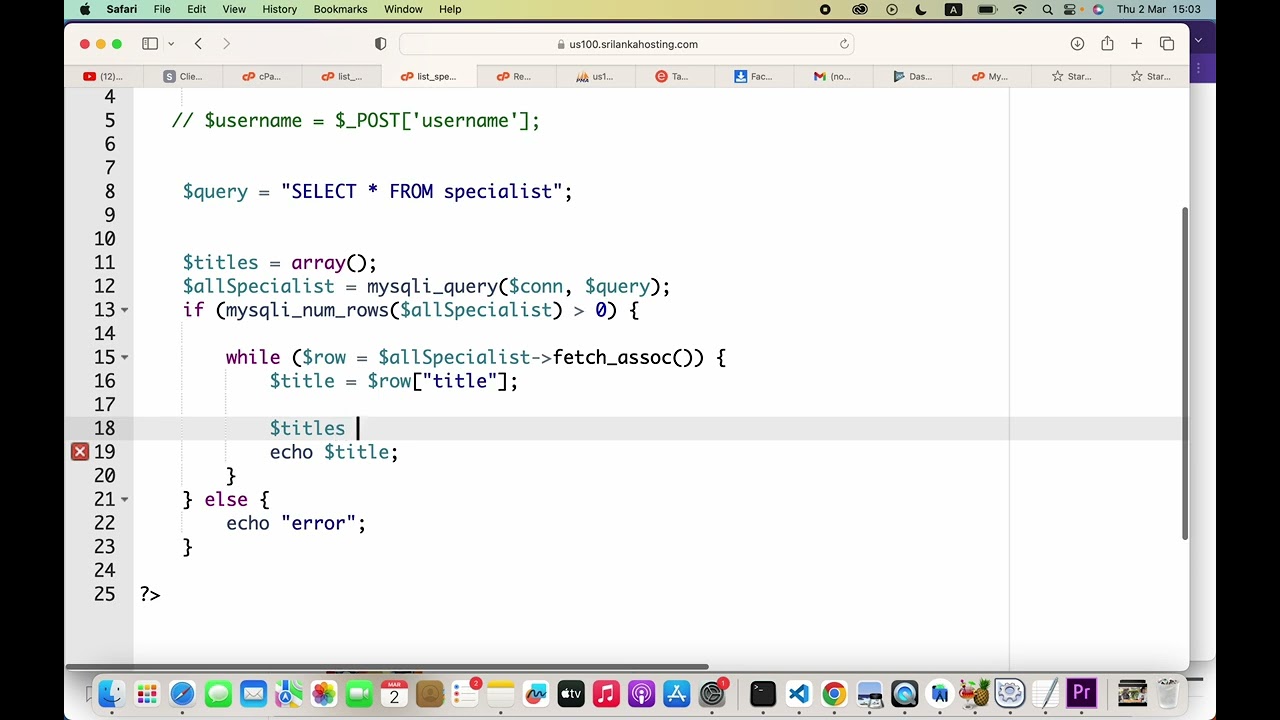
Task: Open App Store from the Dock
Action: click(677, 693)
